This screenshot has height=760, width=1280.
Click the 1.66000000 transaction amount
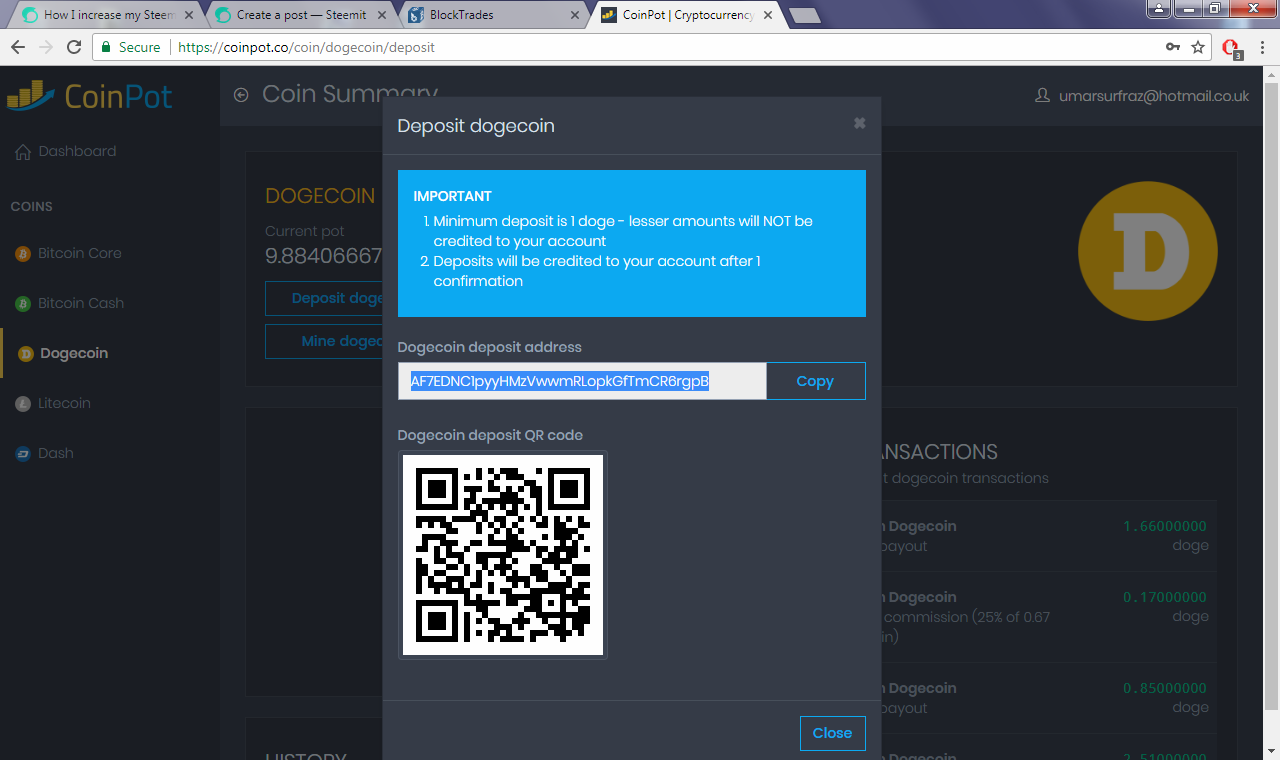pos(1165,526)
